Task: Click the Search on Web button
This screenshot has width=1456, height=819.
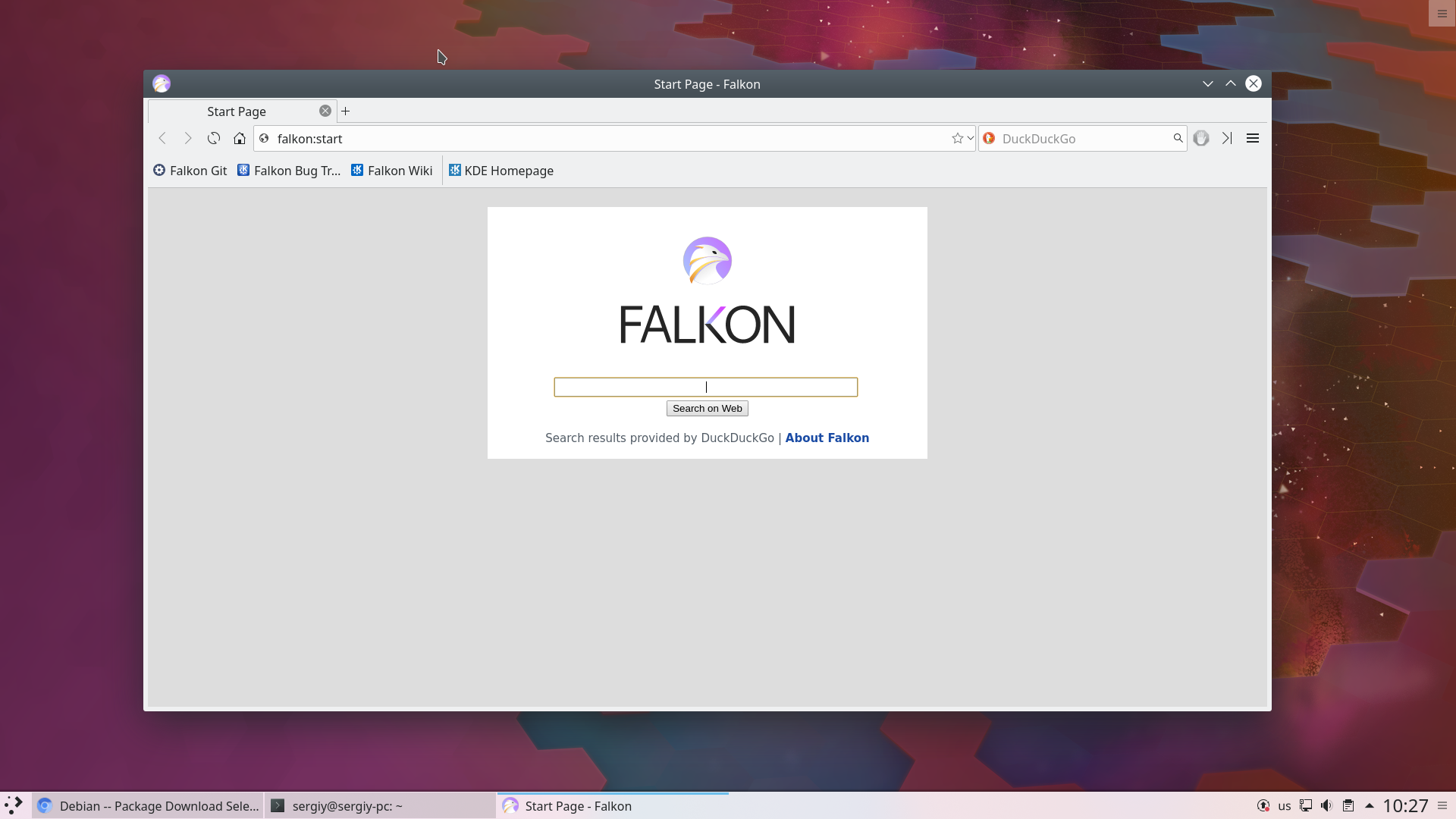Action: (707, 409)
